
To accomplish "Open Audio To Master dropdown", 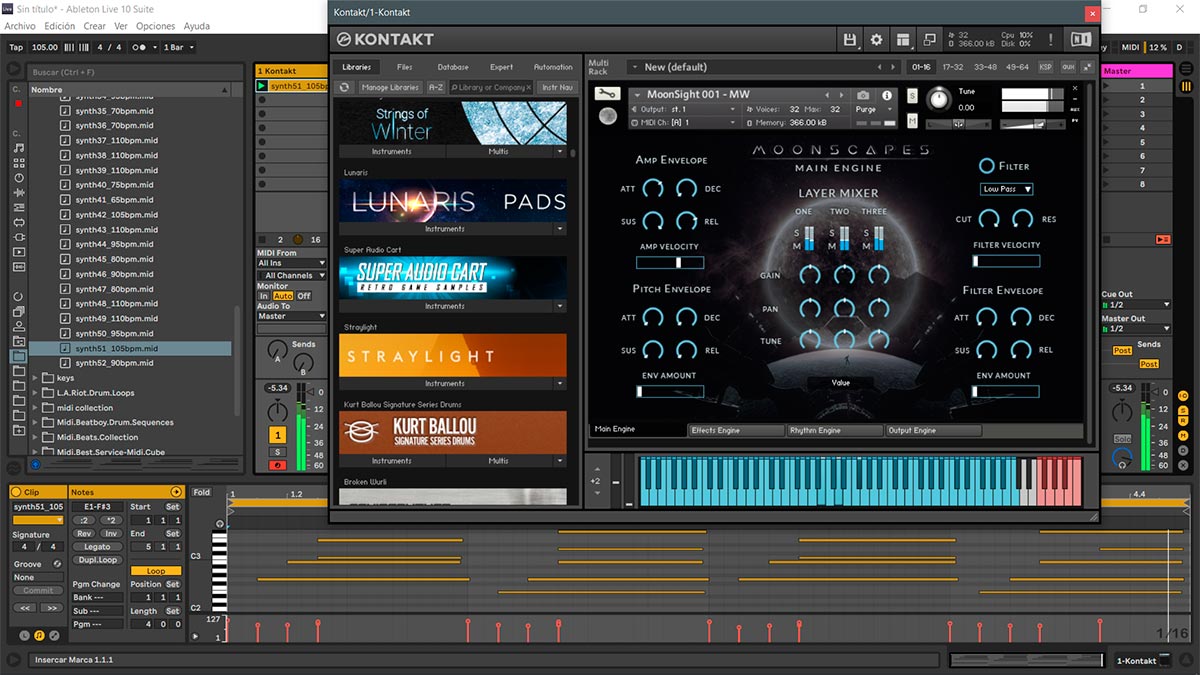I will coord(291,316).
